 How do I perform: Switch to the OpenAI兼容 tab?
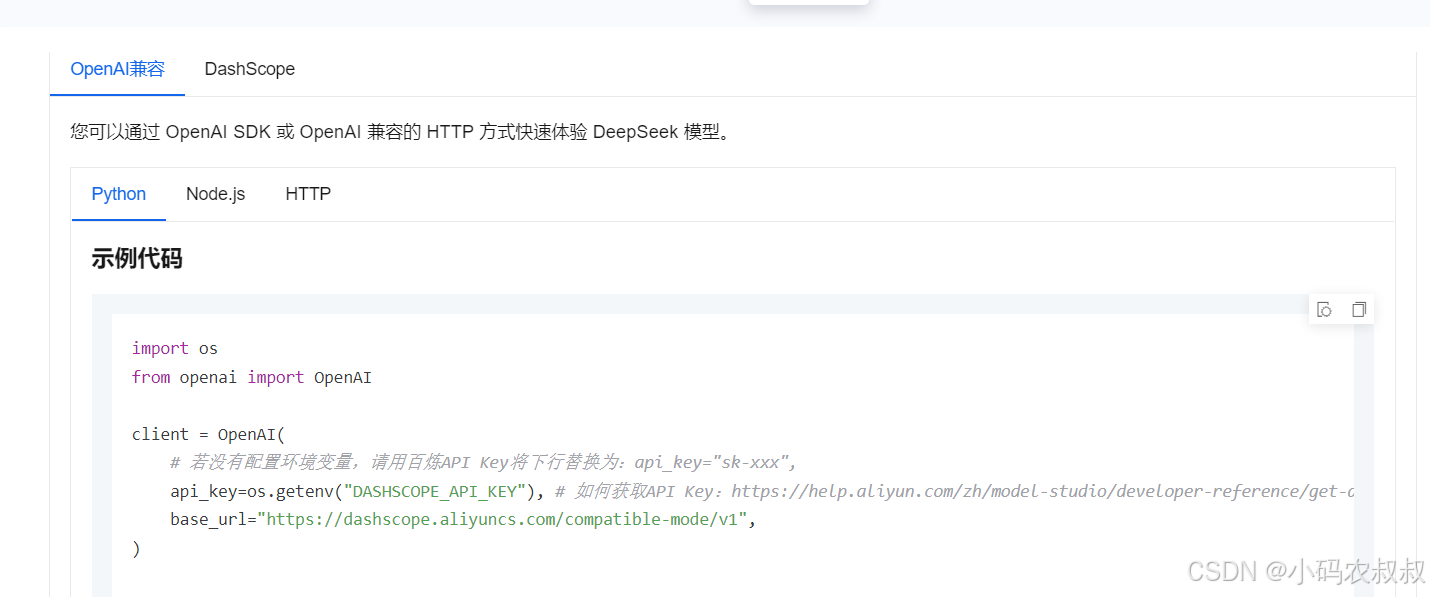117,69
